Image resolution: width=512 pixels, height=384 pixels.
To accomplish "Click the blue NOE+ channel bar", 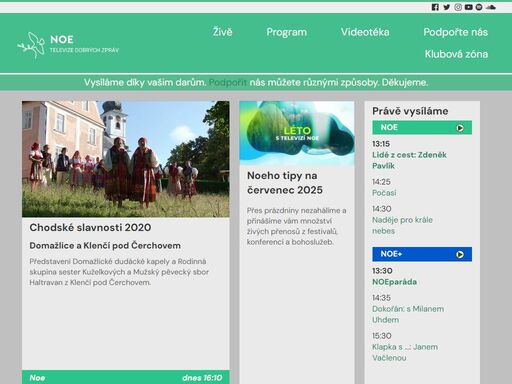I will click(422, 254).
